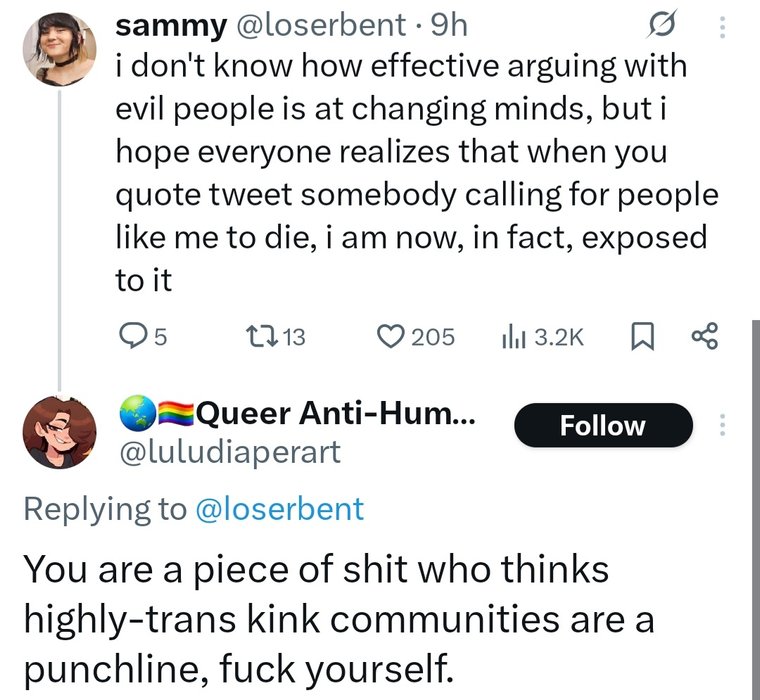Image resolution: width=760 pixels, height=700 pixels.
Task: Follow the @luludiaperart account
Action: click(x=602, y=426)
